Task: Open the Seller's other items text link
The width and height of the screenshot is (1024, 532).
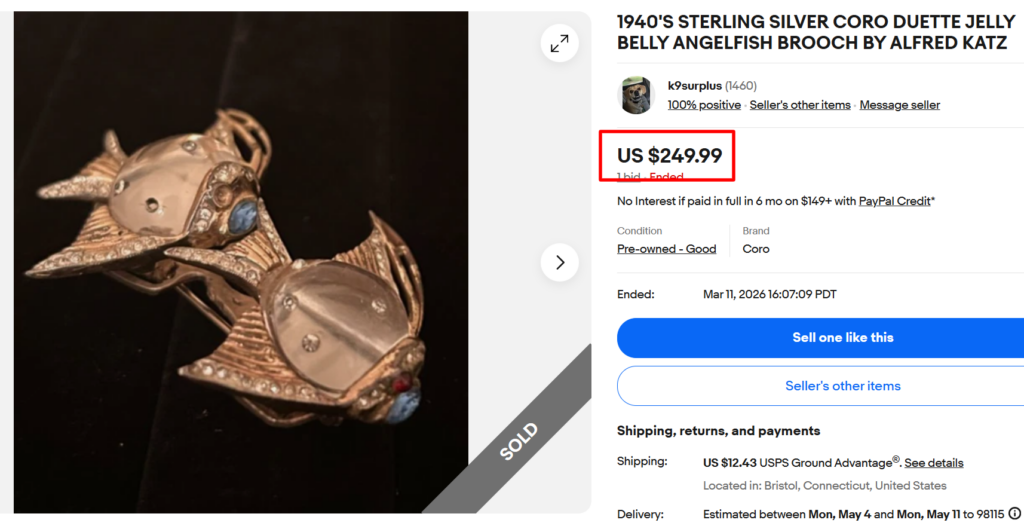Action: point(800,105)
